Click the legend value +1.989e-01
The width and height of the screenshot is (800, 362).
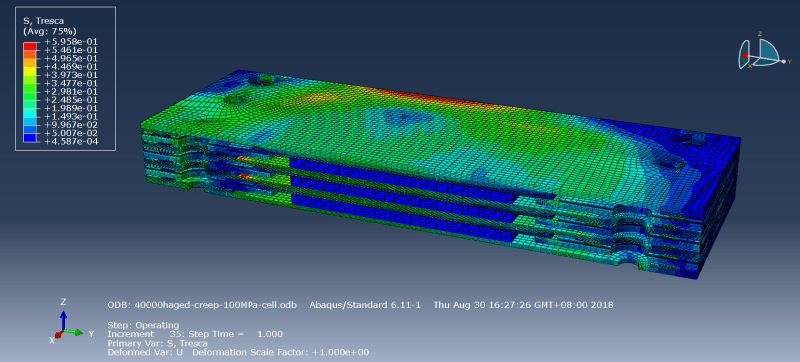coord(72,108)
